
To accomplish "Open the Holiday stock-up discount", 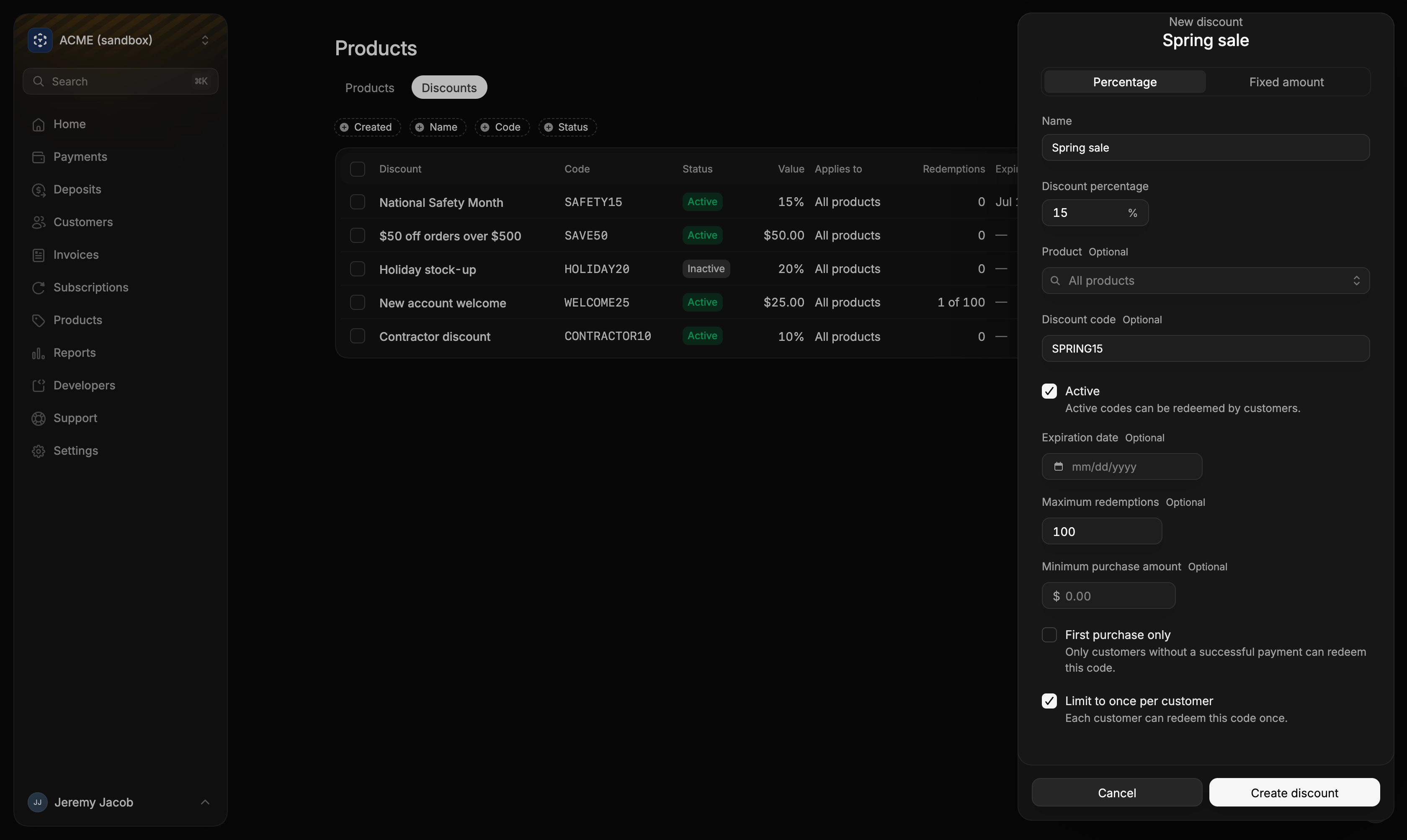I will click(427, 269).
